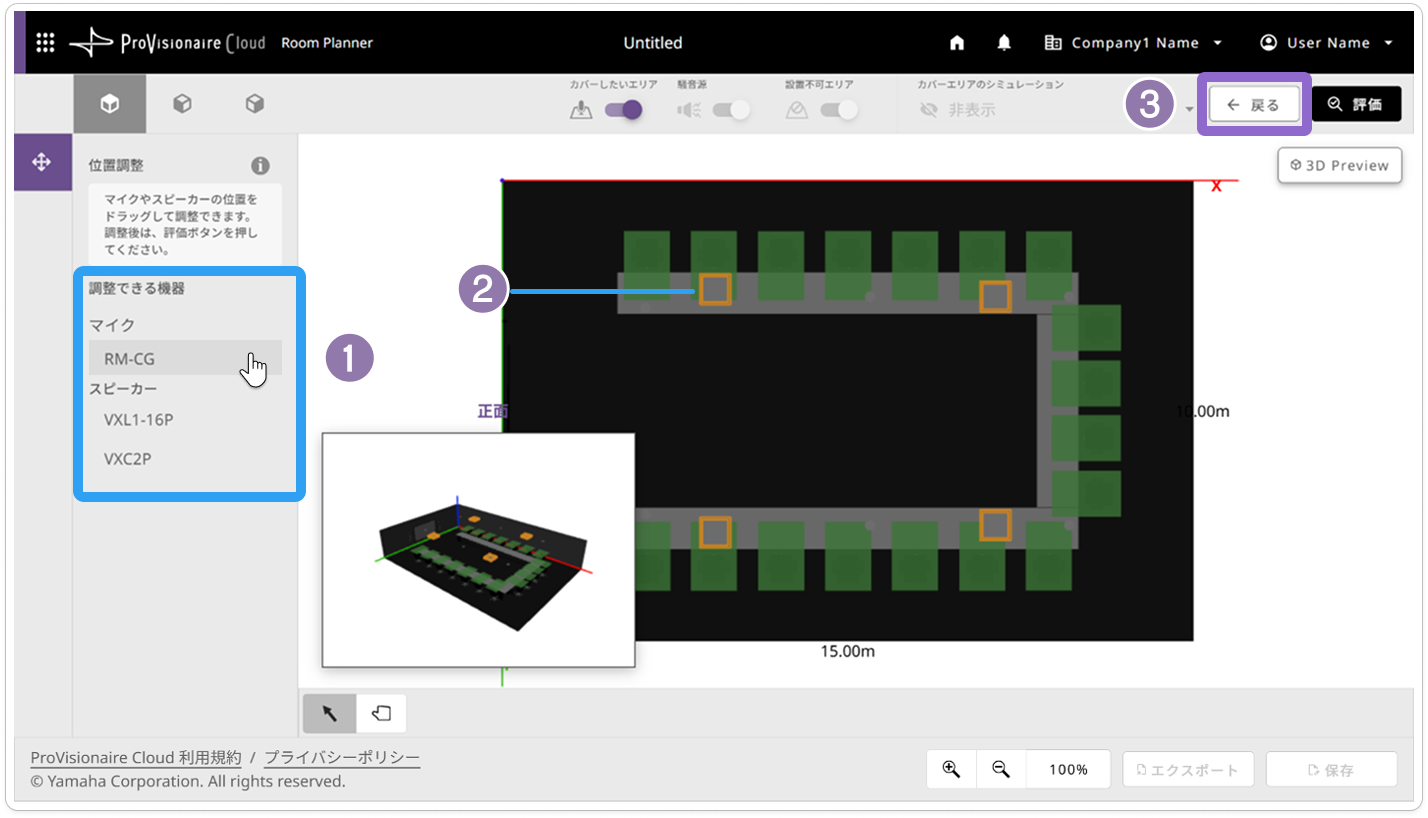
Task: Open the 3D Preview button
Action: 1340,165
